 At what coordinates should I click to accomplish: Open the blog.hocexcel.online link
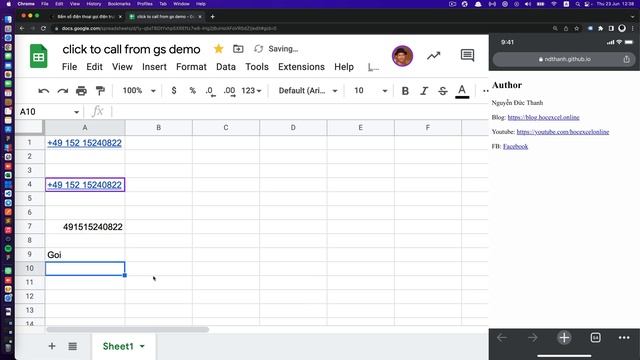(x=543, y=118)
